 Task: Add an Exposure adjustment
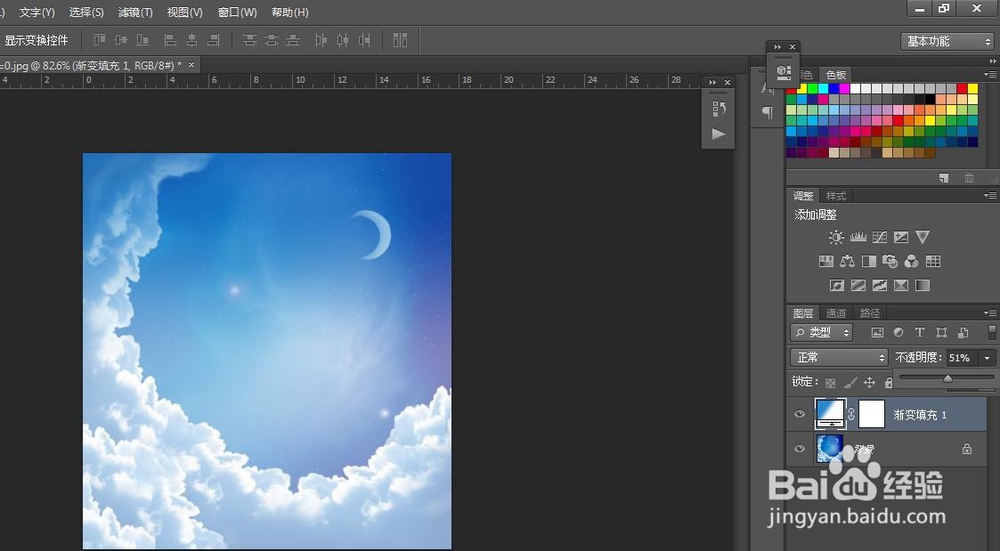coord(901,237)
